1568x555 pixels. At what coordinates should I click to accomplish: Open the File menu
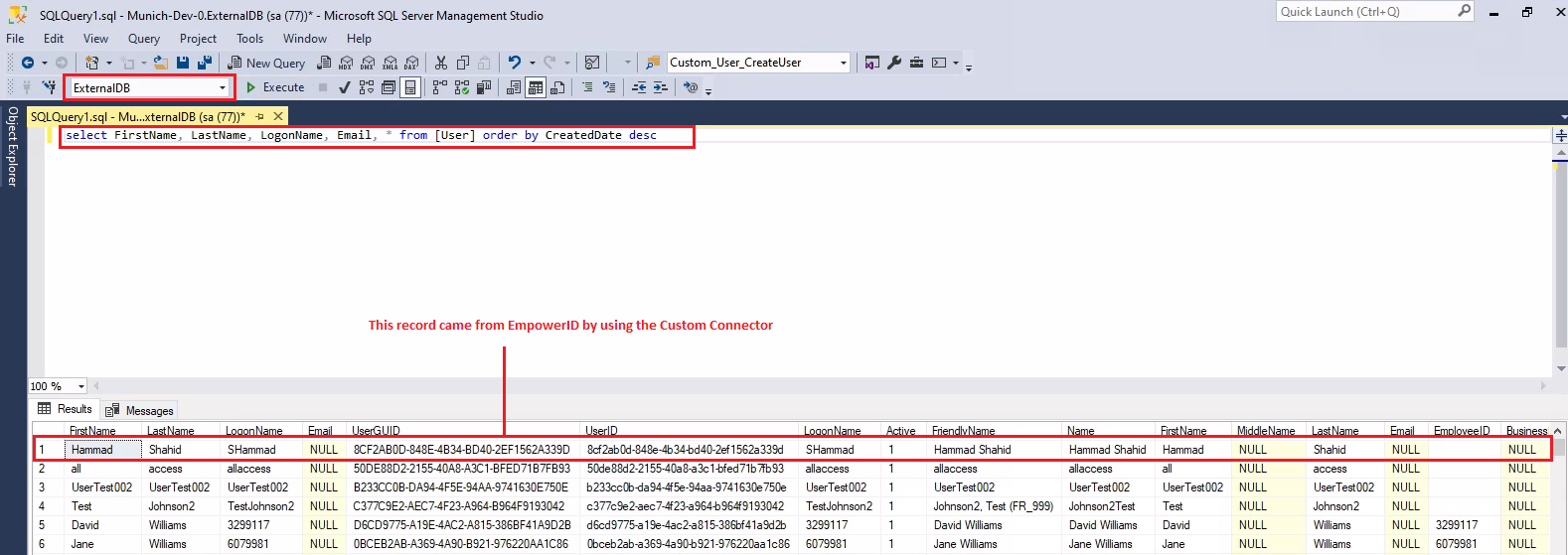(15, 39)
